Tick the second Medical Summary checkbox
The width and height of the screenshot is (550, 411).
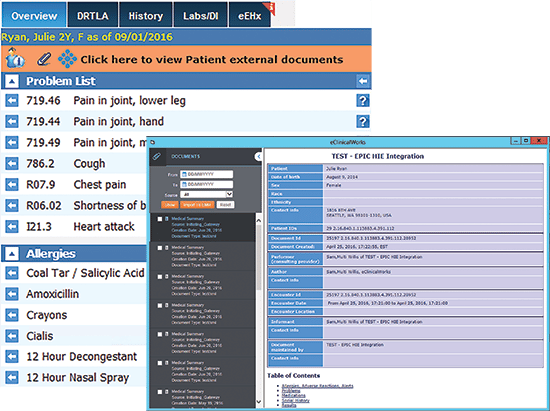(x=160, y=248)
